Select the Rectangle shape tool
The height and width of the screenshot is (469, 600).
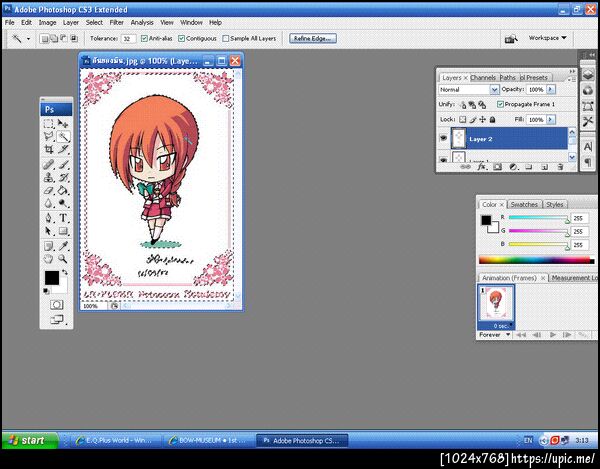click(63, 231)
